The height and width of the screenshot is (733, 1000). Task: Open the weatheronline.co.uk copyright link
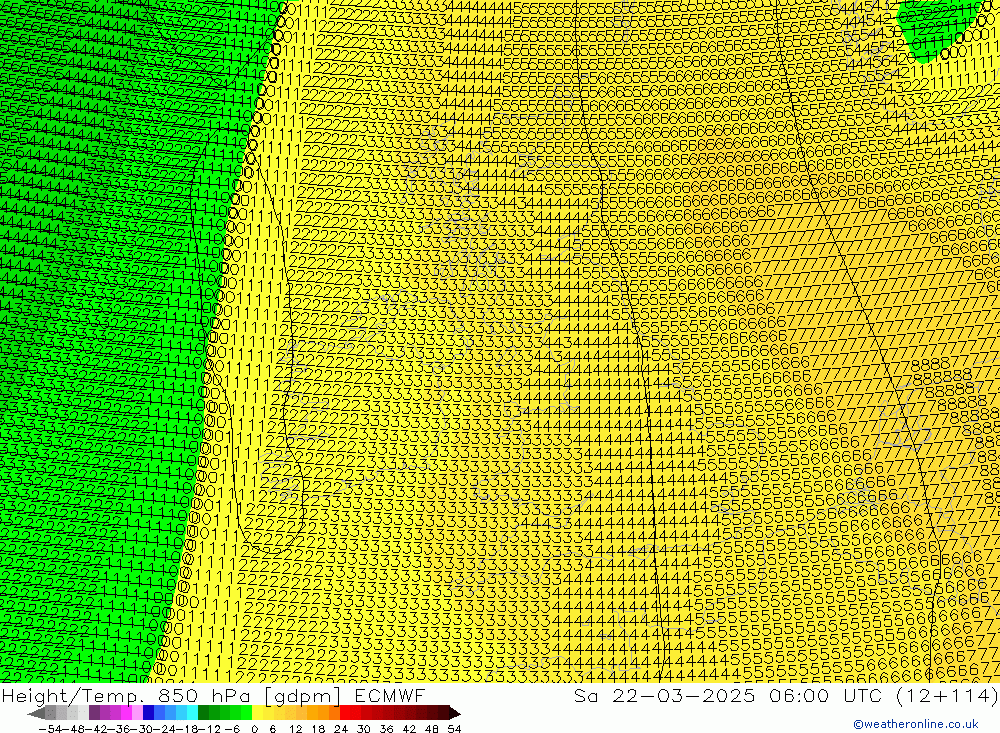pyautogui.click(x=915, y=724)
